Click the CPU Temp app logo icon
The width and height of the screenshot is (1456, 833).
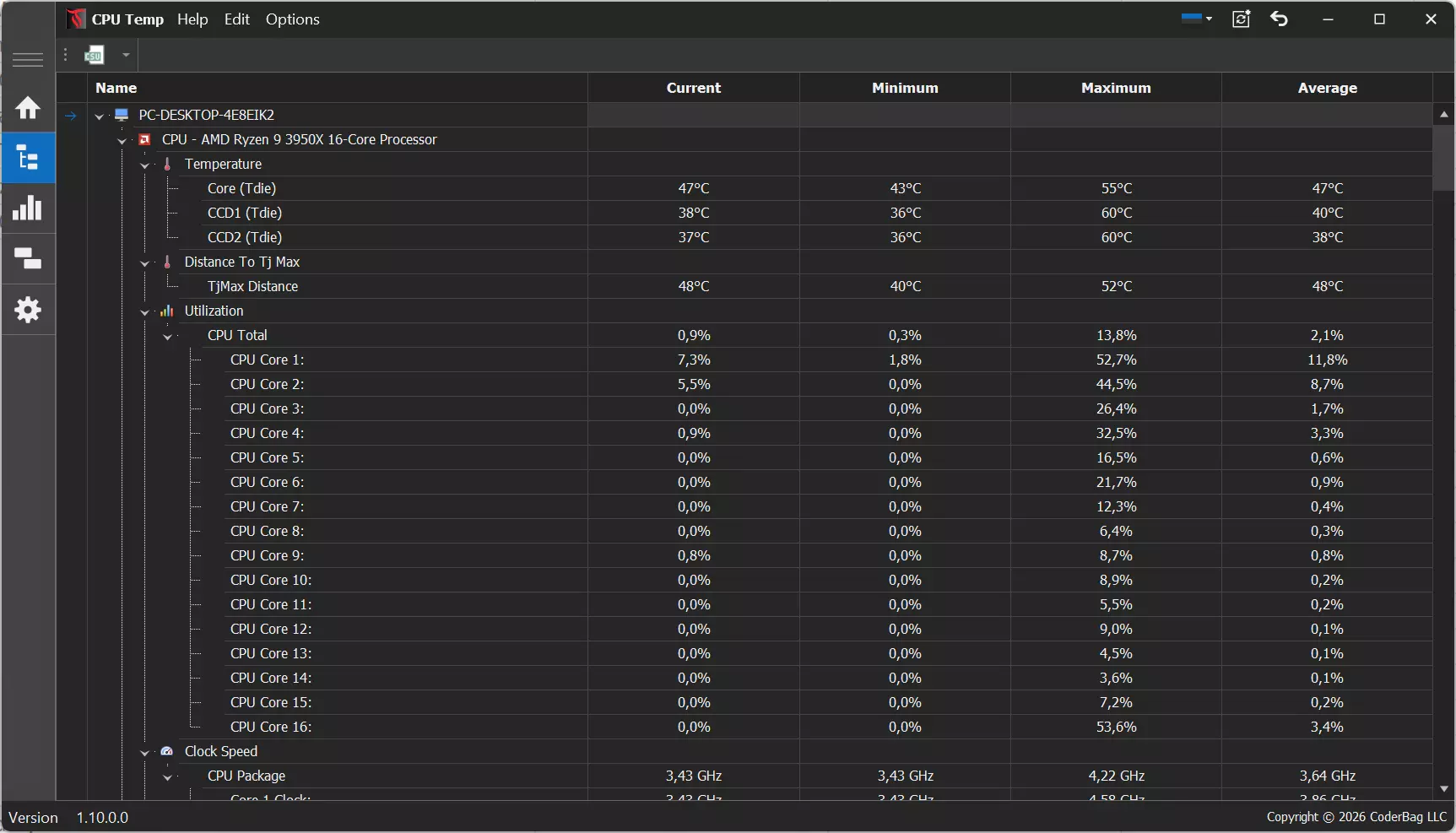coord(76,19)
